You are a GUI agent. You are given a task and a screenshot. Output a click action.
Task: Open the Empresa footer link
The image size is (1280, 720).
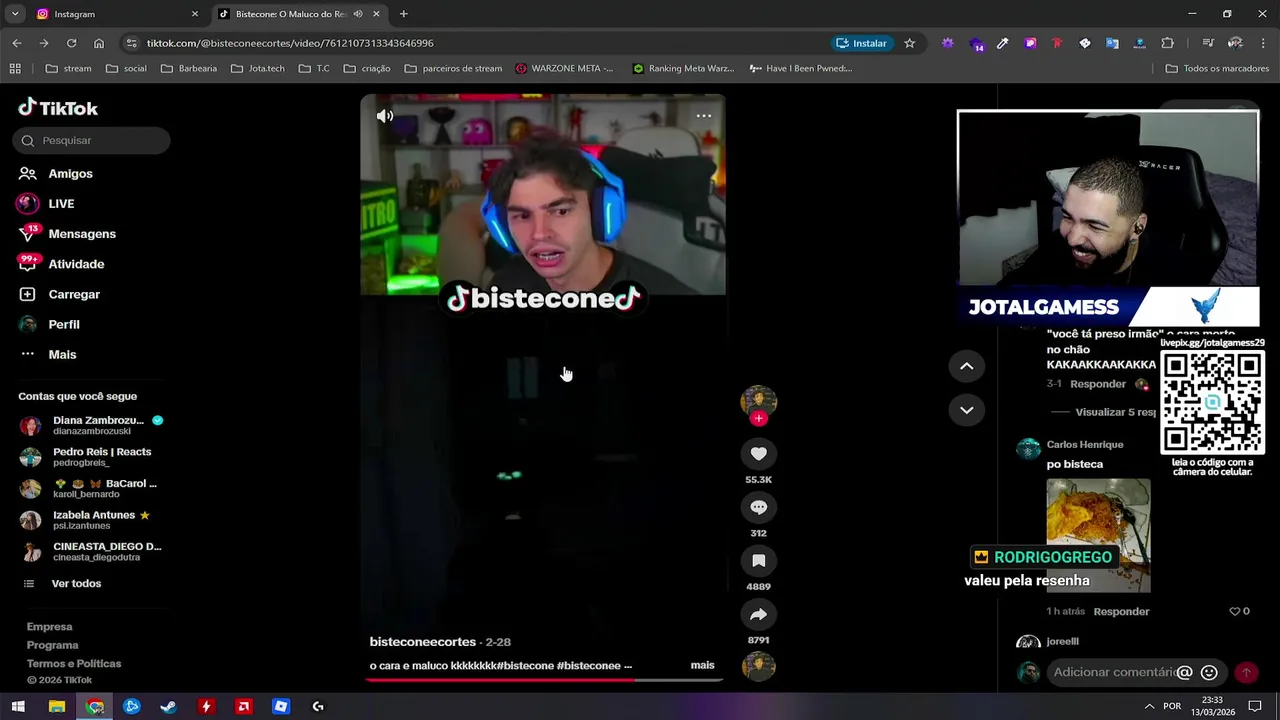pos(49,627)
